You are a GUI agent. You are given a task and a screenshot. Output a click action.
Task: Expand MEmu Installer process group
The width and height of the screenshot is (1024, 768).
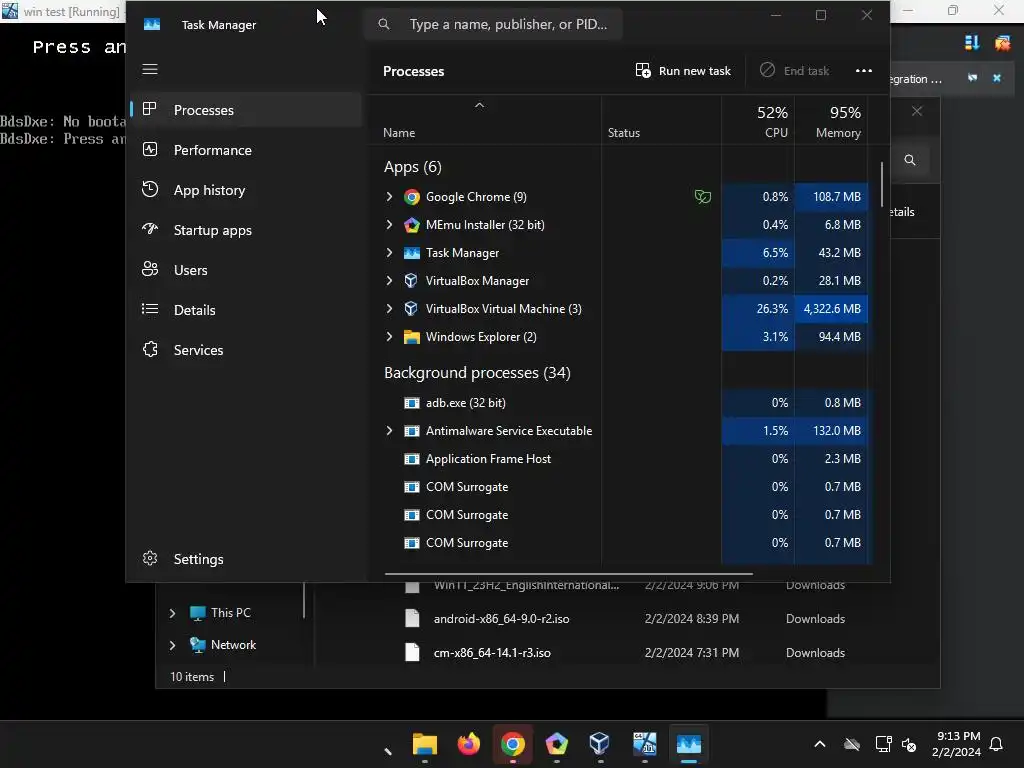click(x=389, y=225)
